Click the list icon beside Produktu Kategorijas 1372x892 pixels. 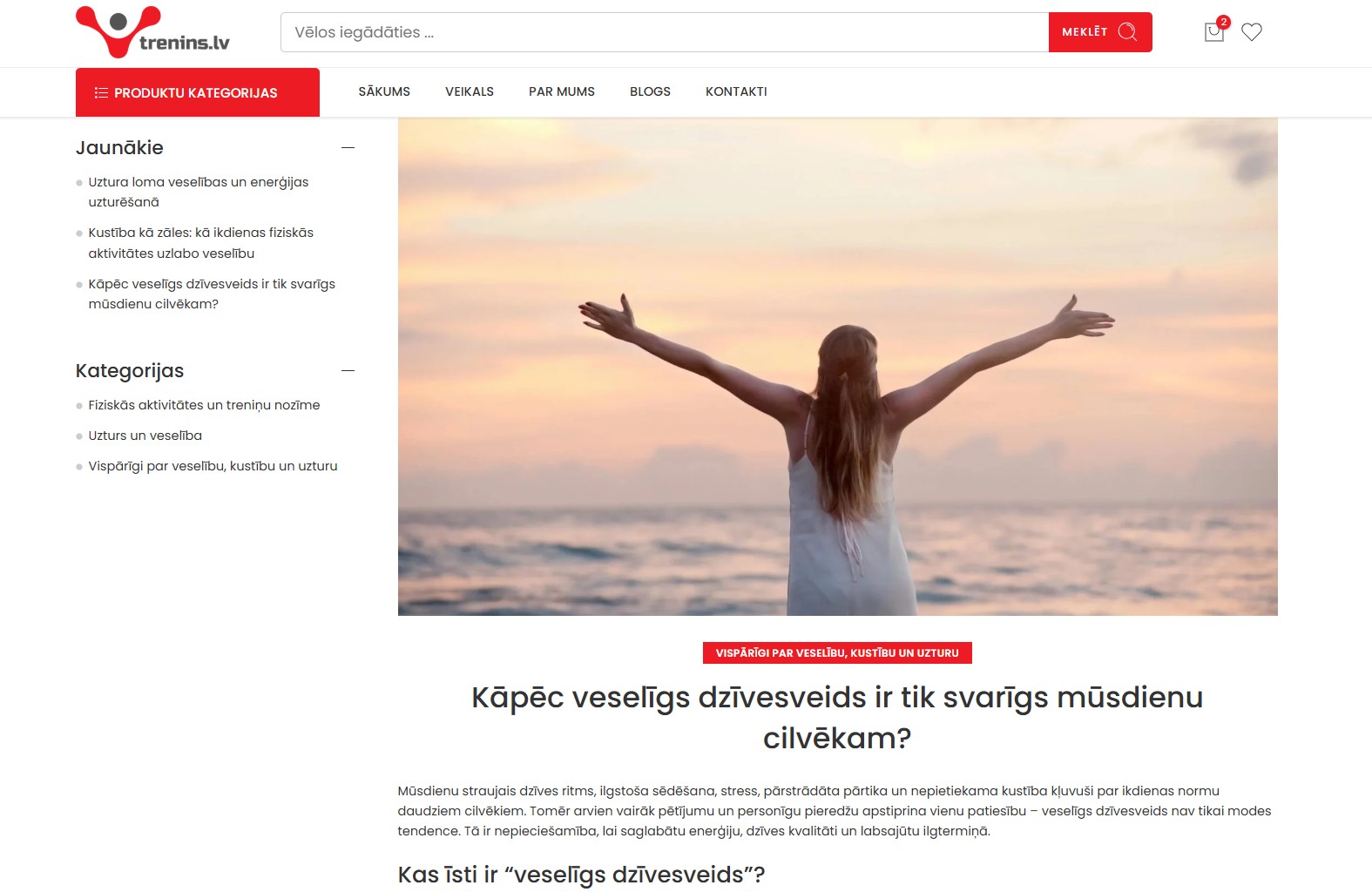[101, 92]
